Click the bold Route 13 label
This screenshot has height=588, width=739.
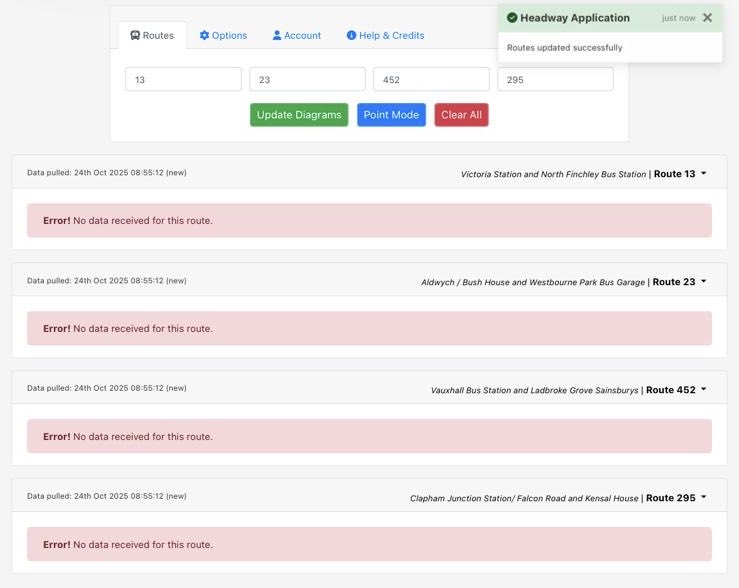coord(674,174)
